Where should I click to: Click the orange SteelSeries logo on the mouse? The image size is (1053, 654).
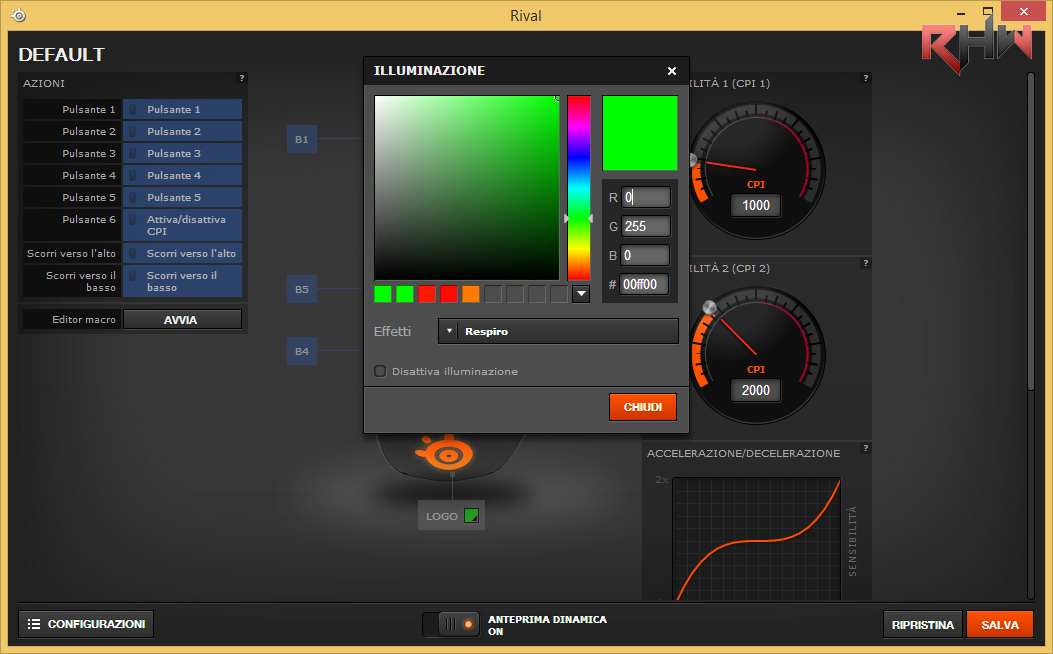coord(445,454)
